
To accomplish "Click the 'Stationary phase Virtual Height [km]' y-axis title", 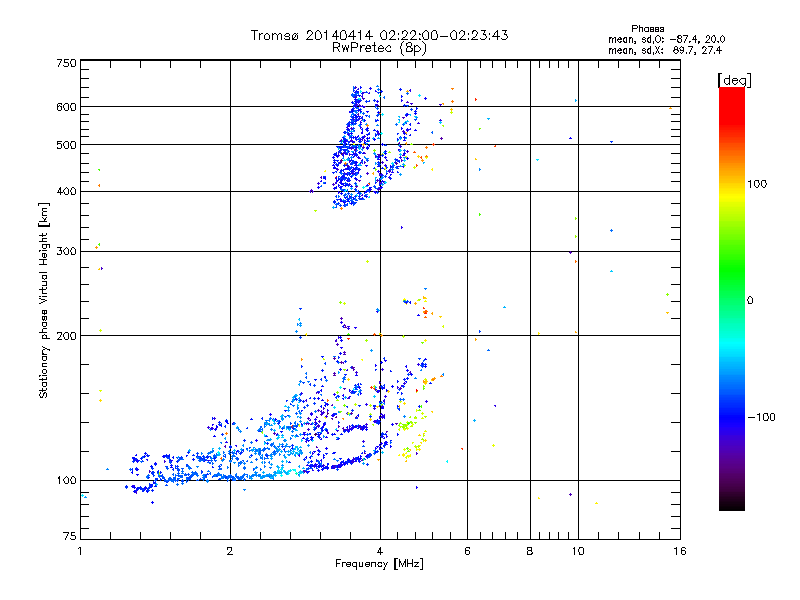I will 43,301.
